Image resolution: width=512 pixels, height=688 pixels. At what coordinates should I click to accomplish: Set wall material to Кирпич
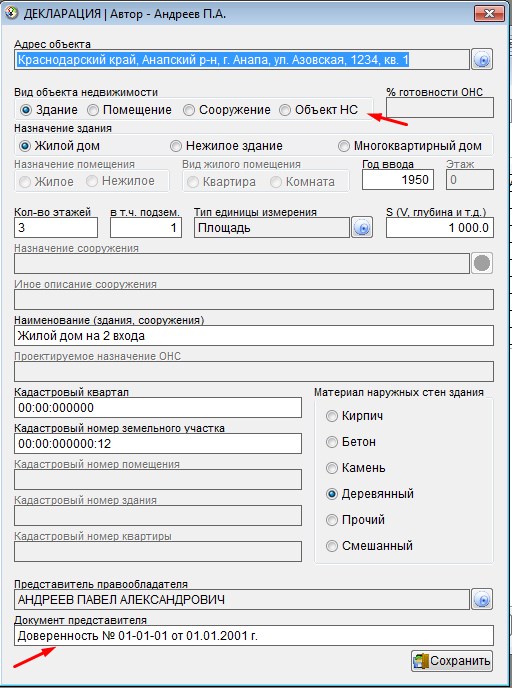pyautogui.click(x=354, y=416)
